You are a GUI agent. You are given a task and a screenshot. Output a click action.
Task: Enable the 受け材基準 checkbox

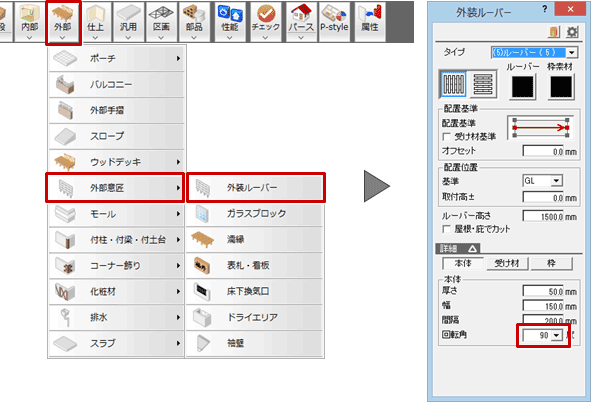(447, 136)
